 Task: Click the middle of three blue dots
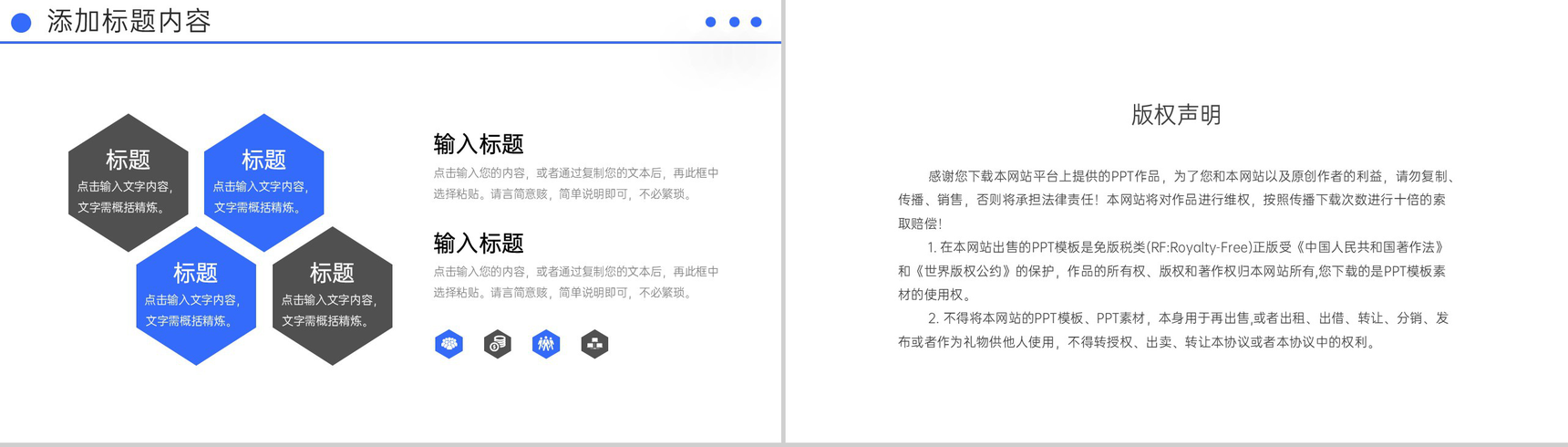click(734, 22)
